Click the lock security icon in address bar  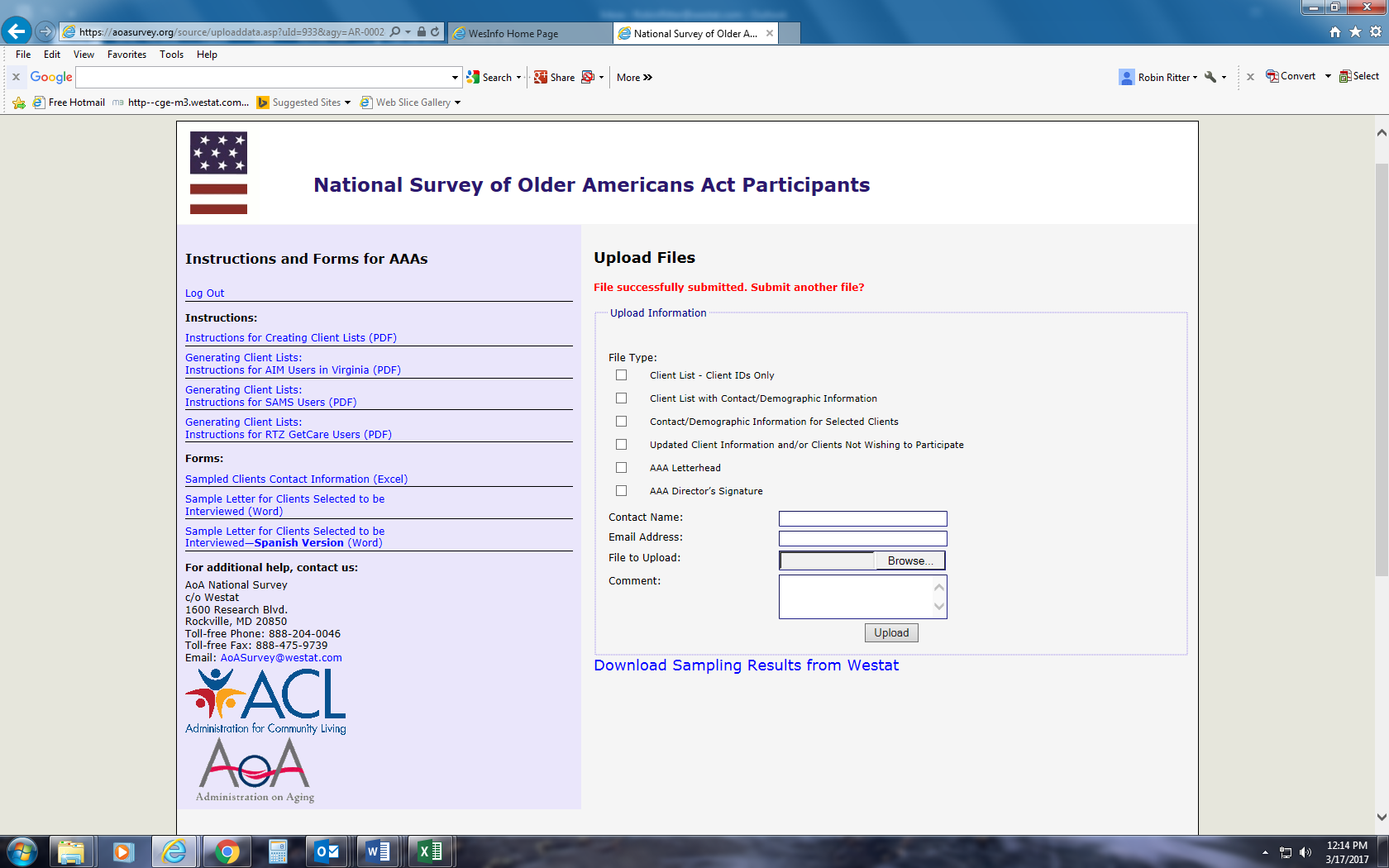coord(422,32)
